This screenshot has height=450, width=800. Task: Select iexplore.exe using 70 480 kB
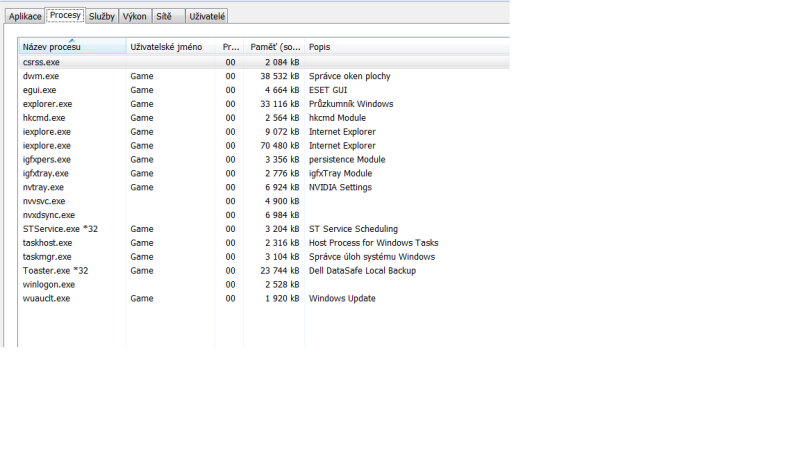[x=47, y=146]
